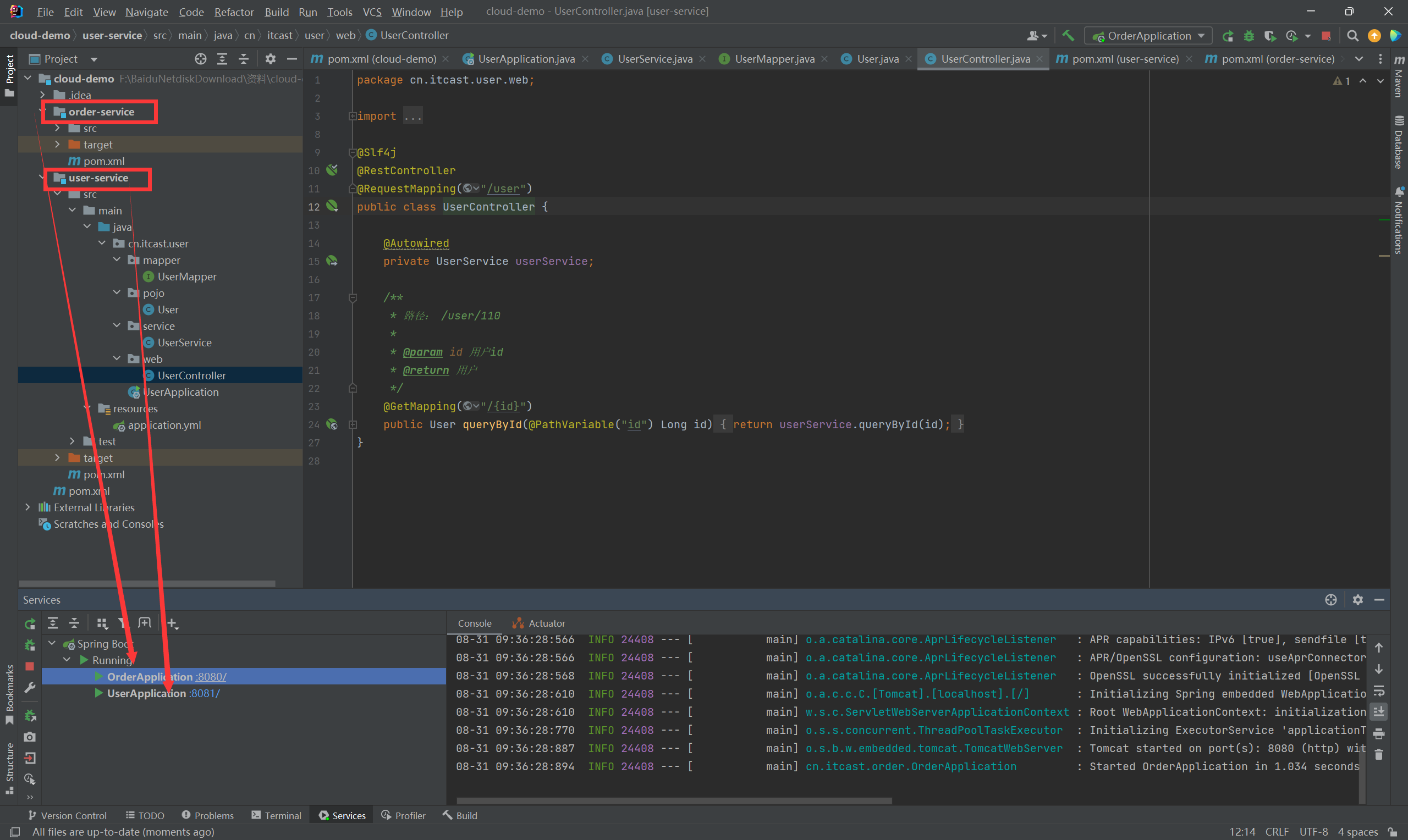Collapse the Spring Boot services node
Viewport: 1408px width, 840px height.
(52, 644)
